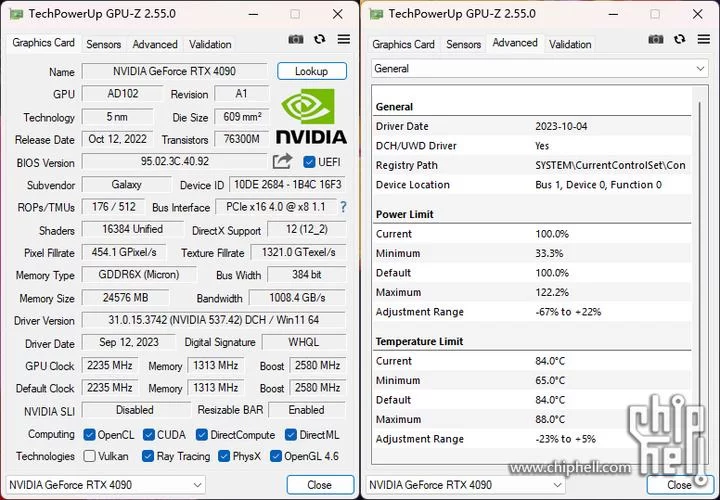Image resolution: width=720 pixels, height=500 pixels.
Task: Toggle the DirectCompute checkbox
Action: [202, 435]
